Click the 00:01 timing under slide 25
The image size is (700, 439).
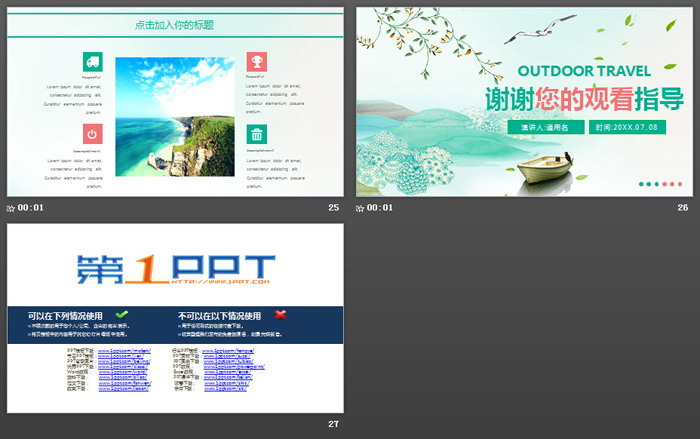point(30,208)
